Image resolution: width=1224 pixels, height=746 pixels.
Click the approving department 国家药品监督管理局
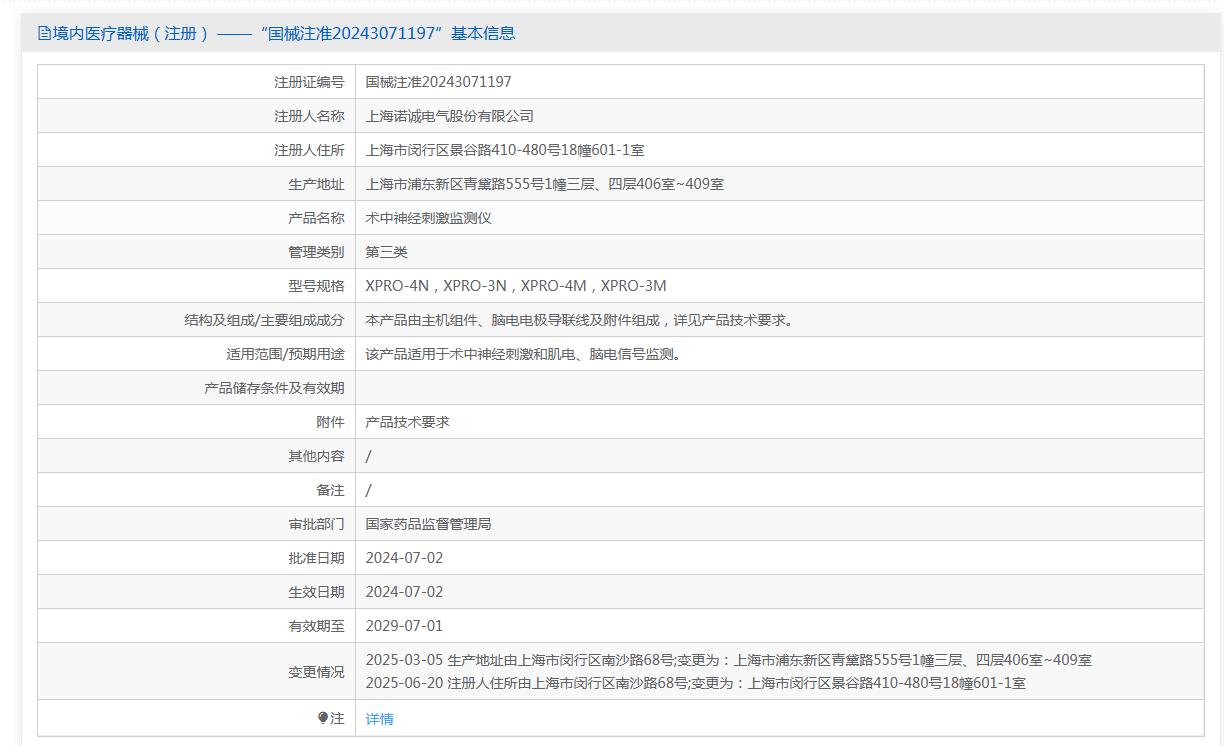[x=428, y=524]
